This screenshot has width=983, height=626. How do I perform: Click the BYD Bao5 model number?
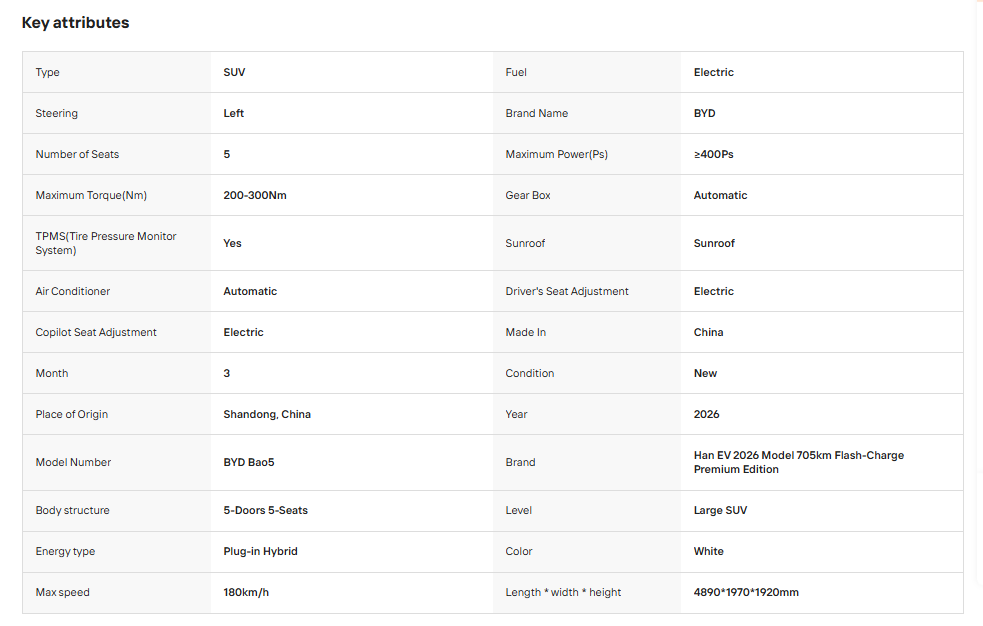(x=249, y=462)
